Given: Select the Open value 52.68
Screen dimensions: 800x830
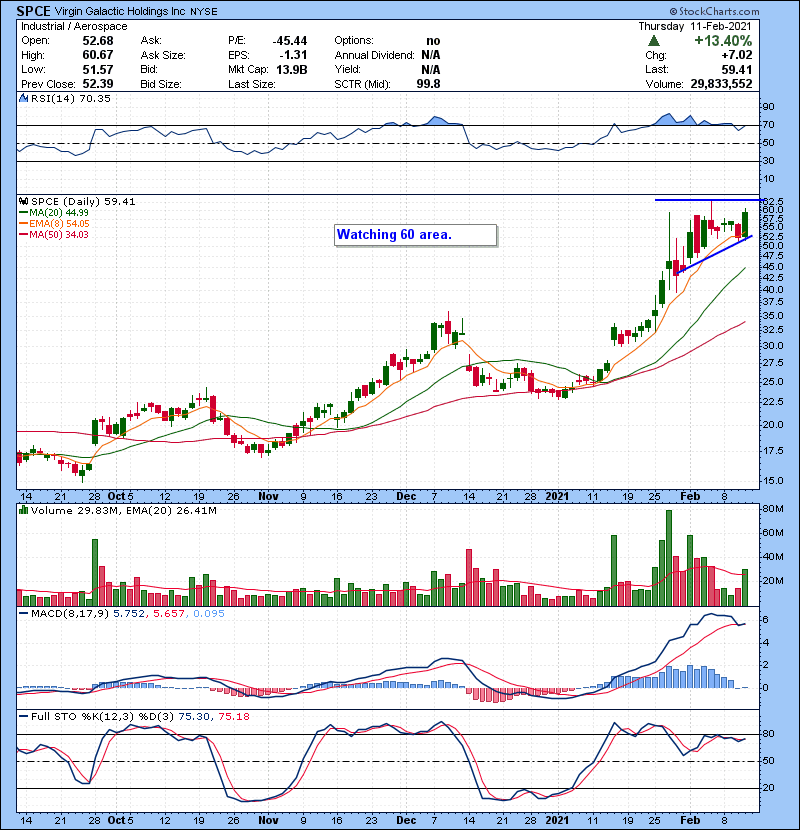Looking at the screenshot, I should tap(98, 41).
